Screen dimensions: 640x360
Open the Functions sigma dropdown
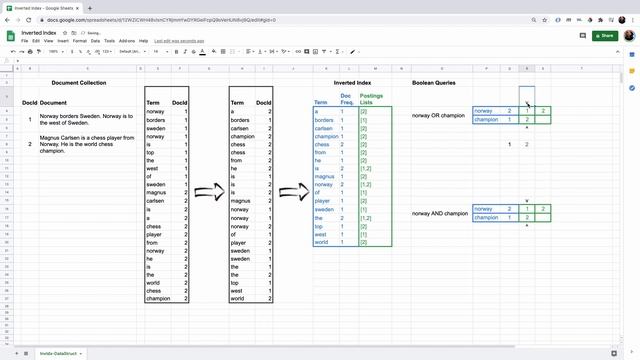(x=339, y=52)
